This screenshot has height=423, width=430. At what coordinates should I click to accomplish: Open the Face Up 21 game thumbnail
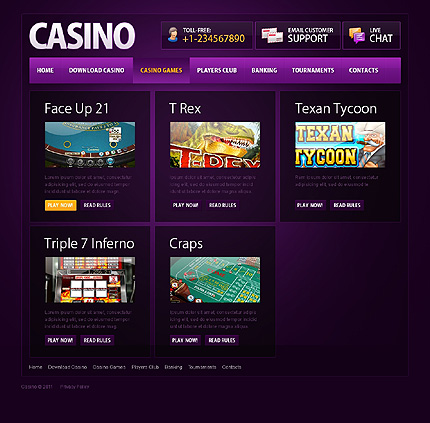(x=90, y=145)
